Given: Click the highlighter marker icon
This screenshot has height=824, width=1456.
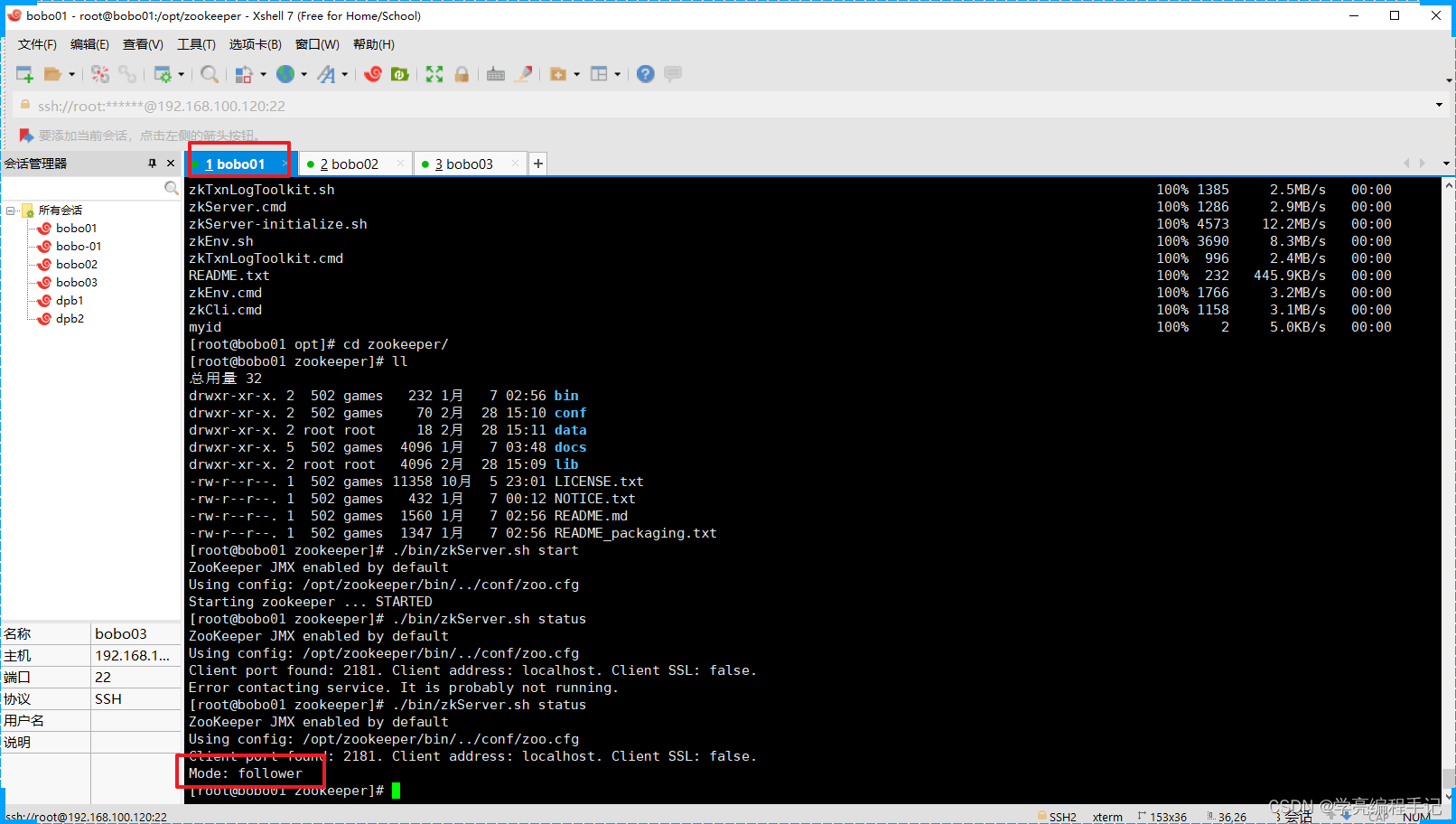Looking at the screenshot, I should (524, 74).
